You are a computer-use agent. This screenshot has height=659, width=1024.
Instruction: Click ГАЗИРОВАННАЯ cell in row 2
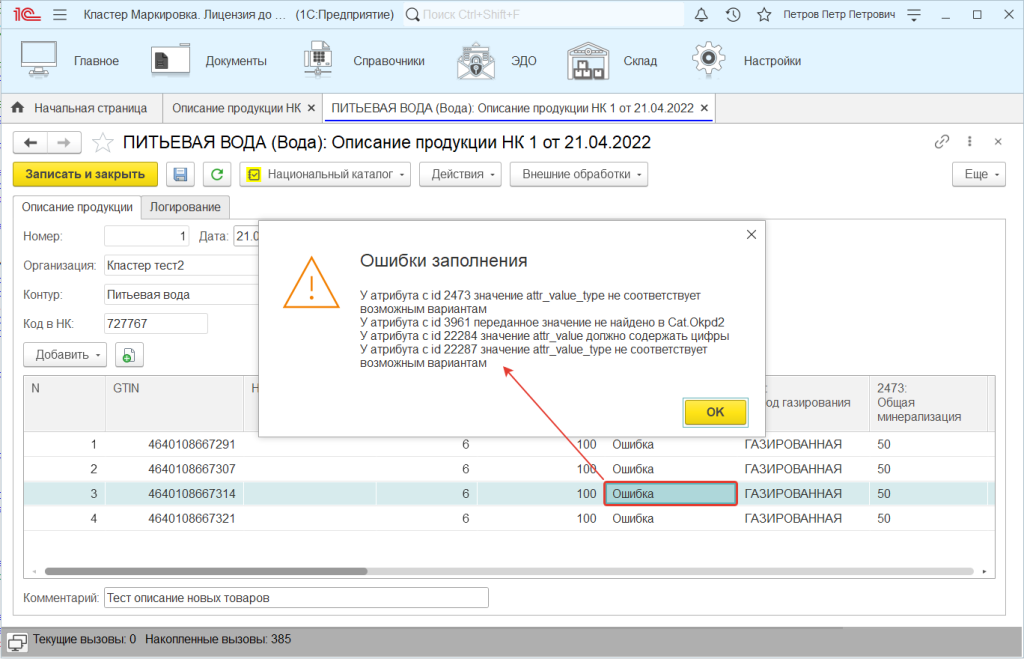pos(803,469)
